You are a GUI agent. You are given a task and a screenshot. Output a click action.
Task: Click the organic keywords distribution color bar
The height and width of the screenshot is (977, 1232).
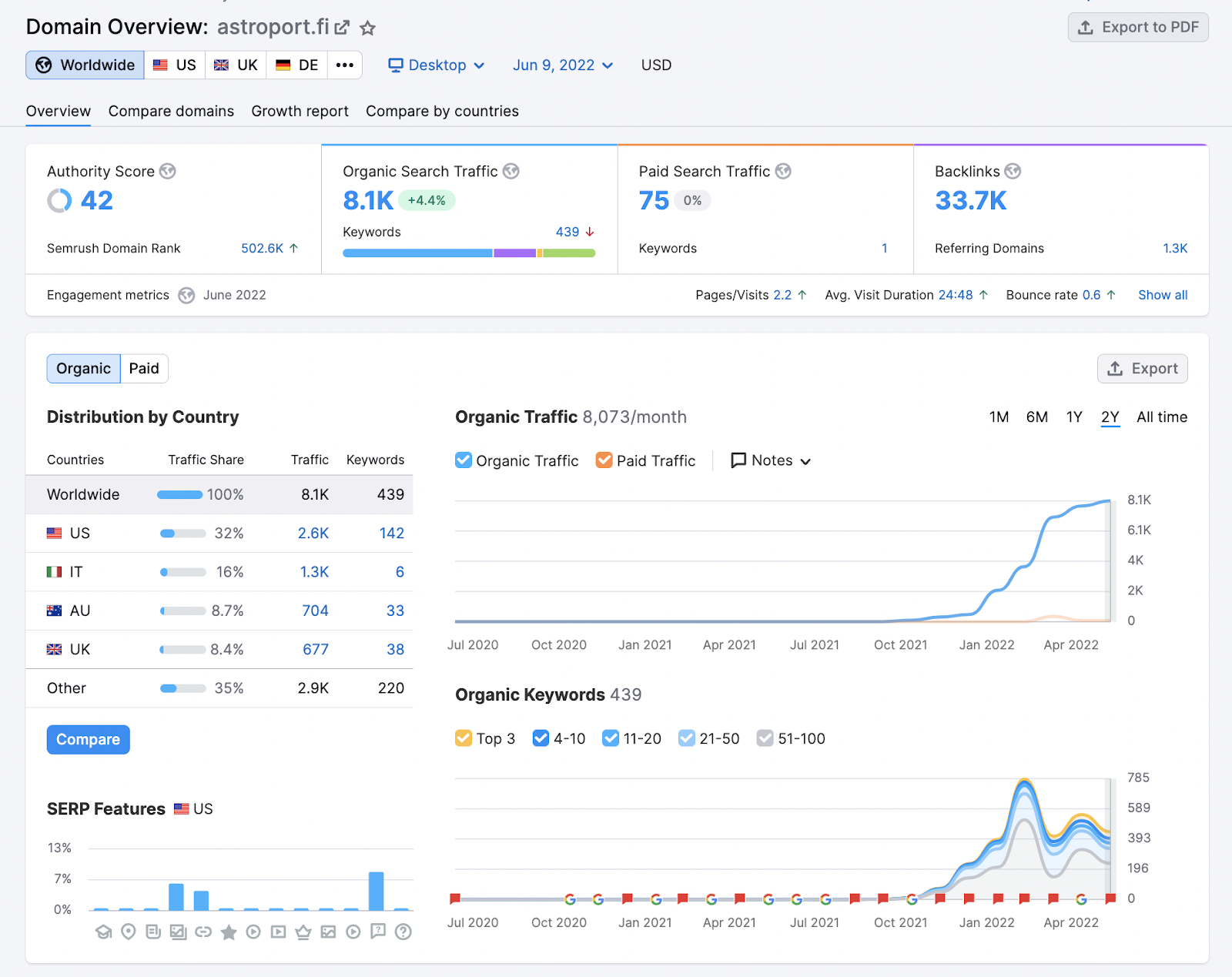tap(468, 253)
